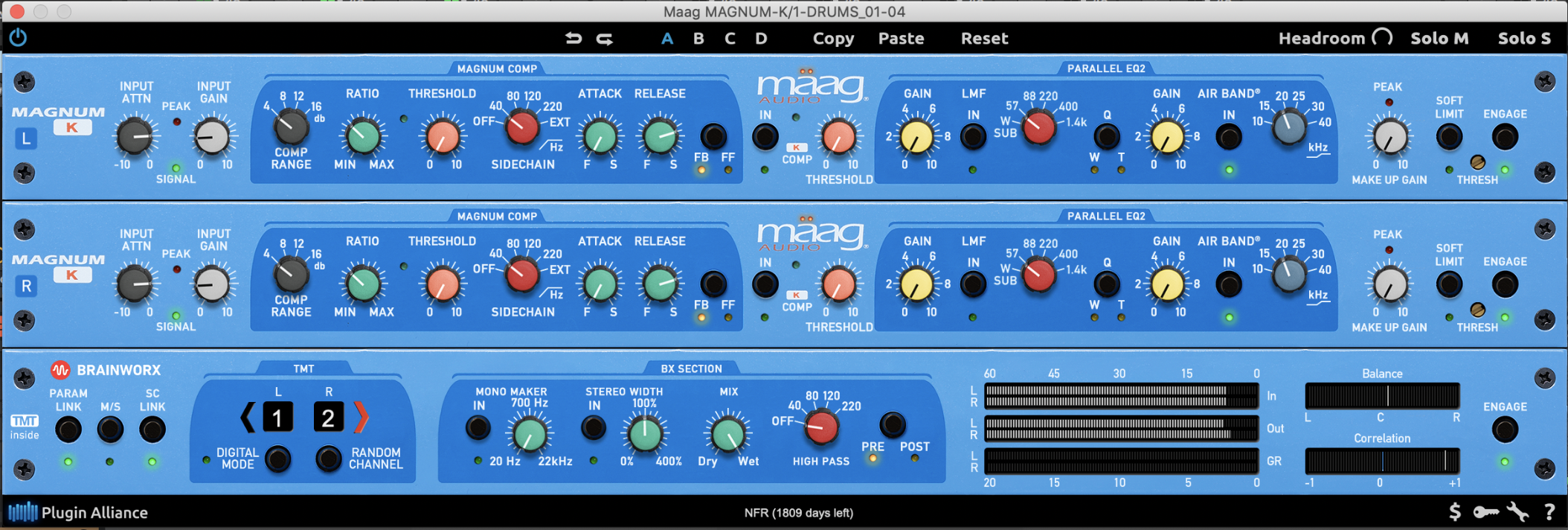
Task: Click the L channel Input Attn knob
Action: click(x=135, y=137)
